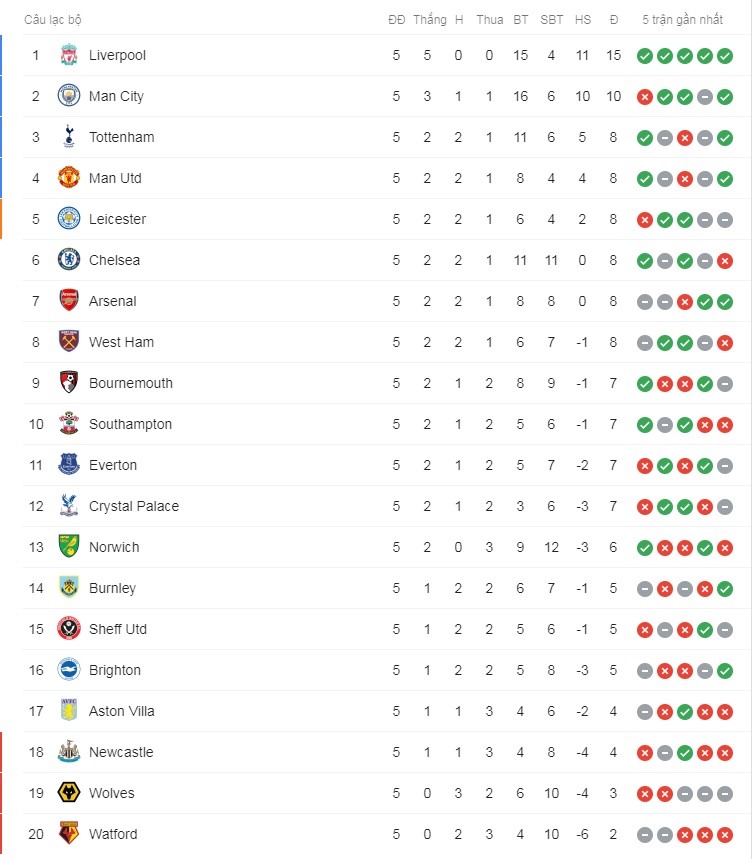This screenshot has height=859, width=753.
Task: Click the Man Utd club crest
Action: pyautogui.click(x=68, y=178)
